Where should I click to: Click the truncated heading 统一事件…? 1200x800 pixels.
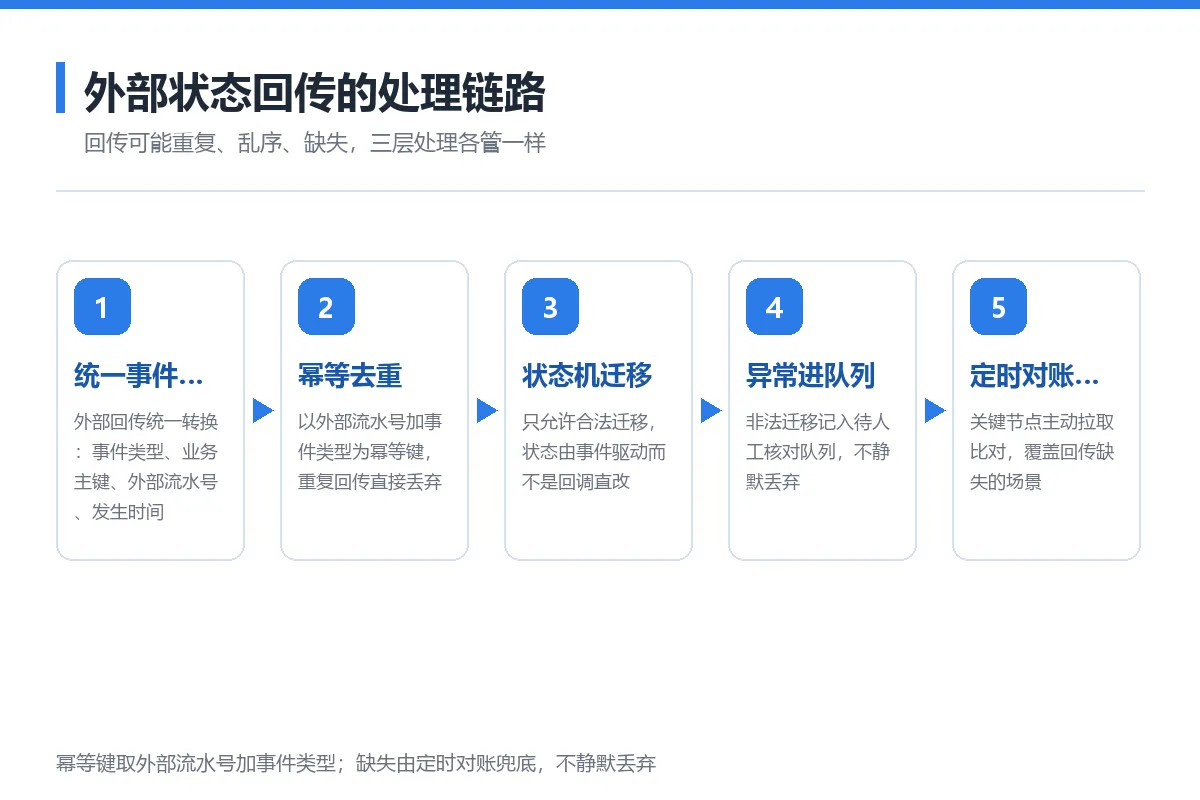(x=138, y=376)
